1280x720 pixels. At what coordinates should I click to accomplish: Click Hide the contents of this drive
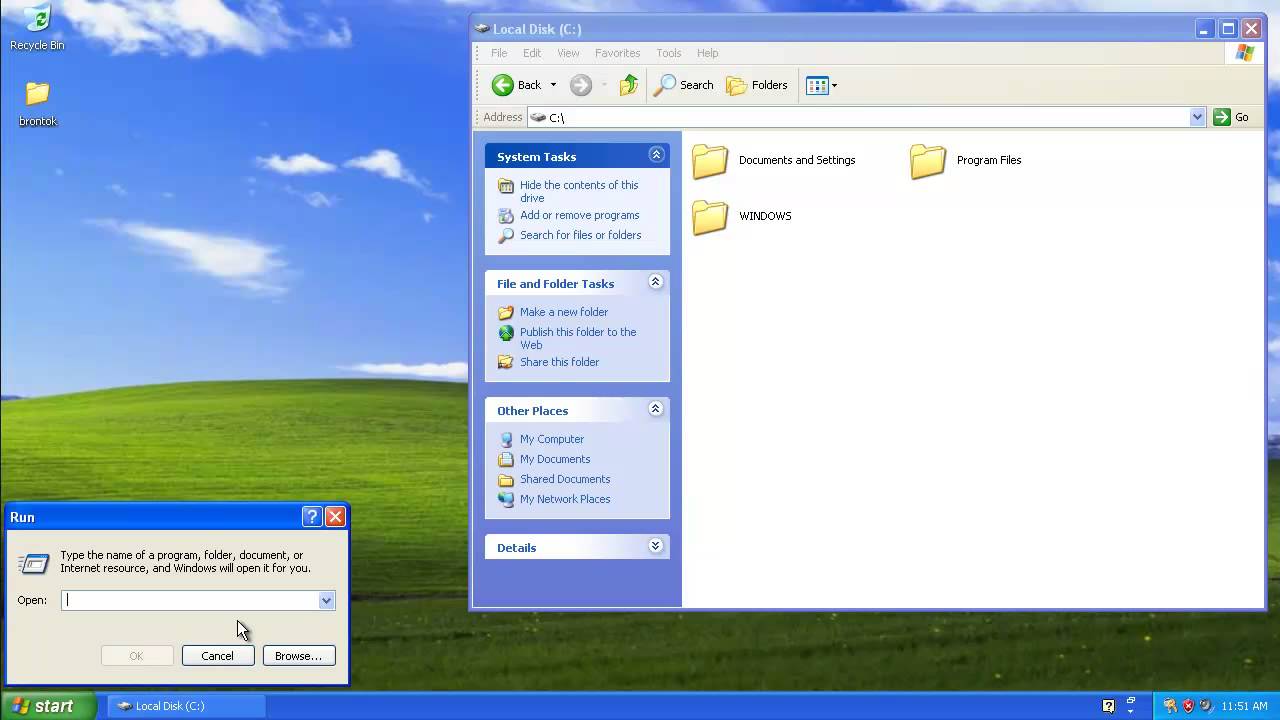(579, 191)
